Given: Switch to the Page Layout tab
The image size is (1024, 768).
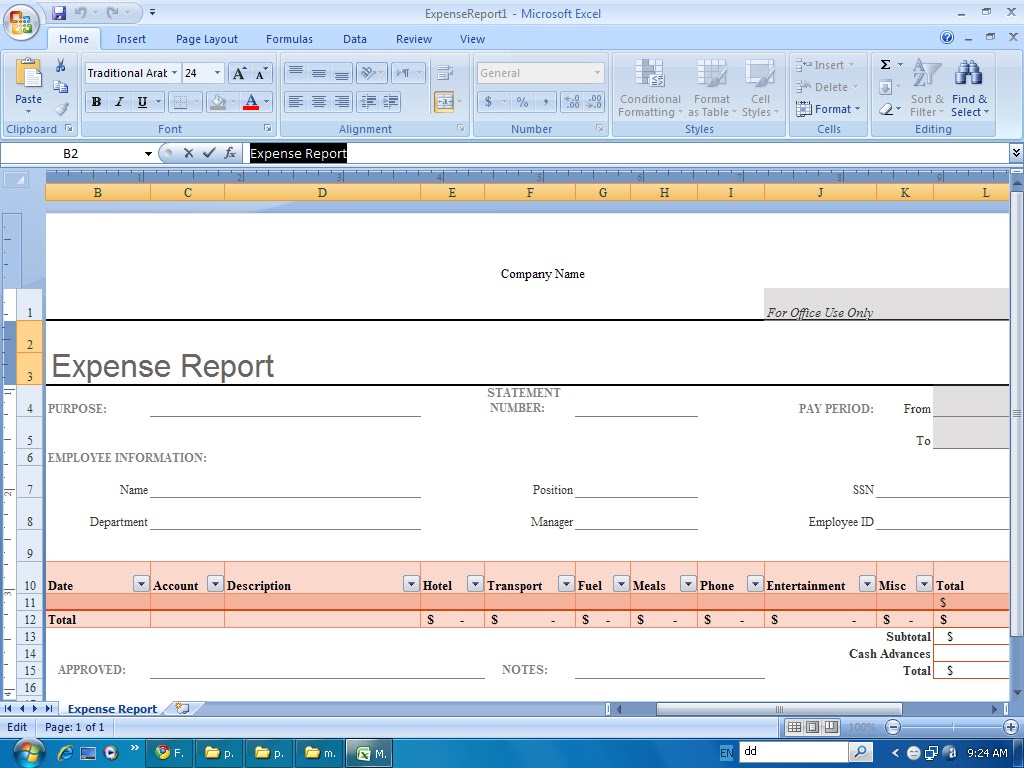Looking at the screenshot, I should click(206, 39).
